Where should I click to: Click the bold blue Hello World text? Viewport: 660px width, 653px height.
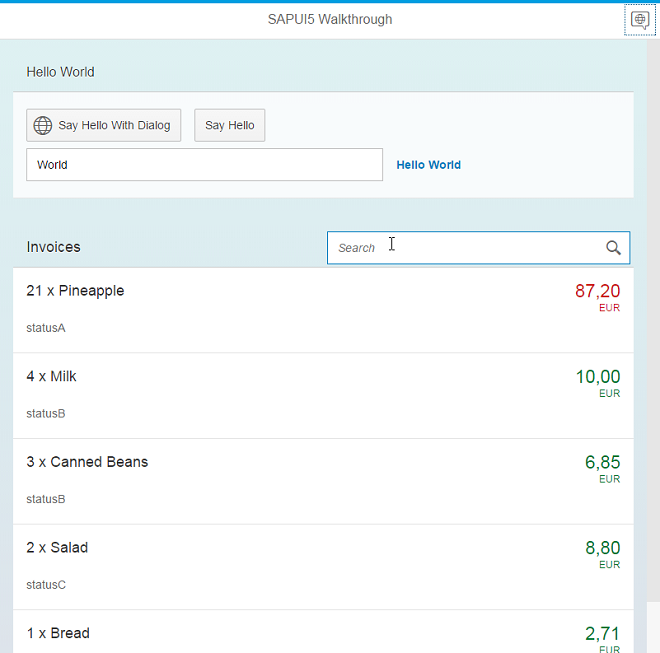click(428, 165)
